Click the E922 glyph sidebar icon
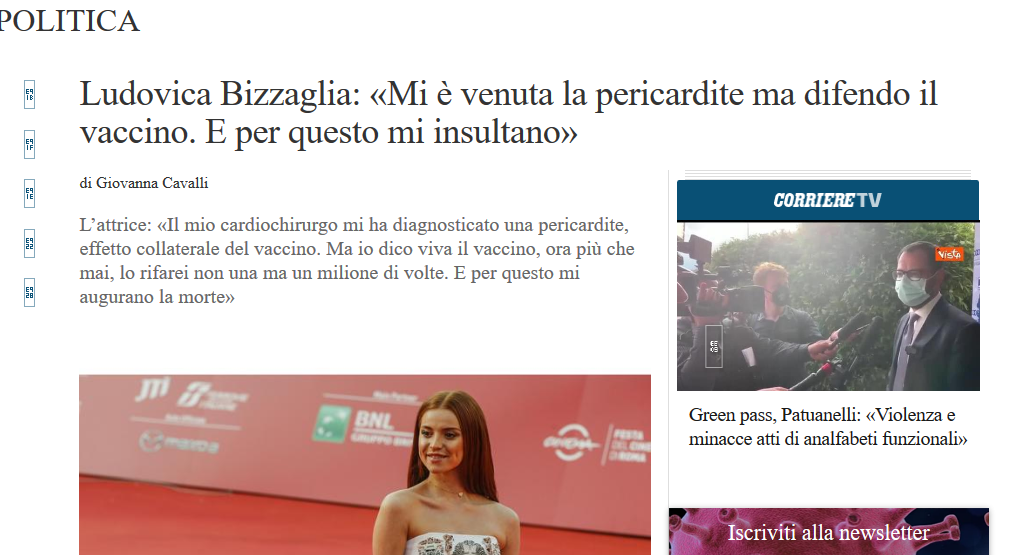1017x555 pixels. [29, 243]
